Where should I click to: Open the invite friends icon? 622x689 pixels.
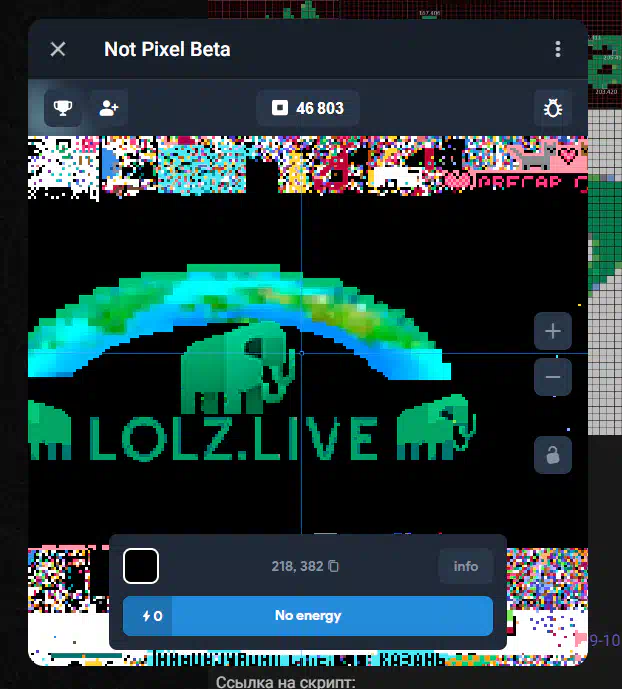[x=109, y=108]
